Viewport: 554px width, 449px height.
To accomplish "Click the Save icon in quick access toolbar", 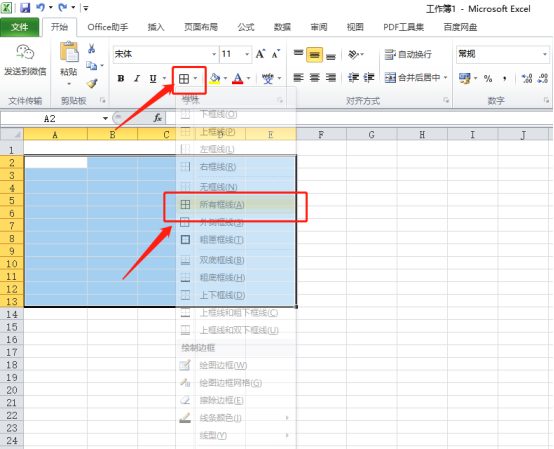I will coord(25,7).
